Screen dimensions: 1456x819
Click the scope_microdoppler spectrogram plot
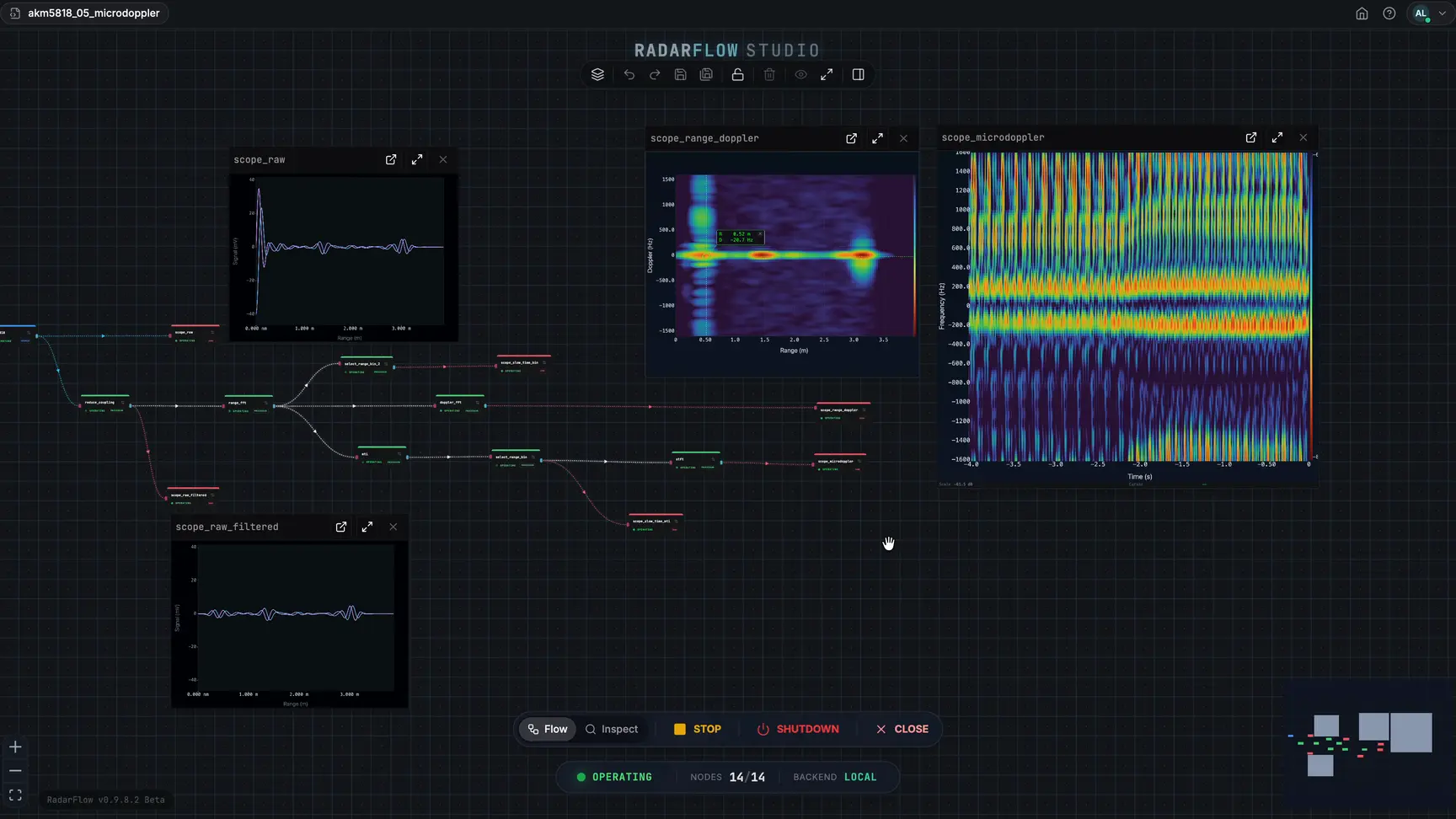(1140, 306)
